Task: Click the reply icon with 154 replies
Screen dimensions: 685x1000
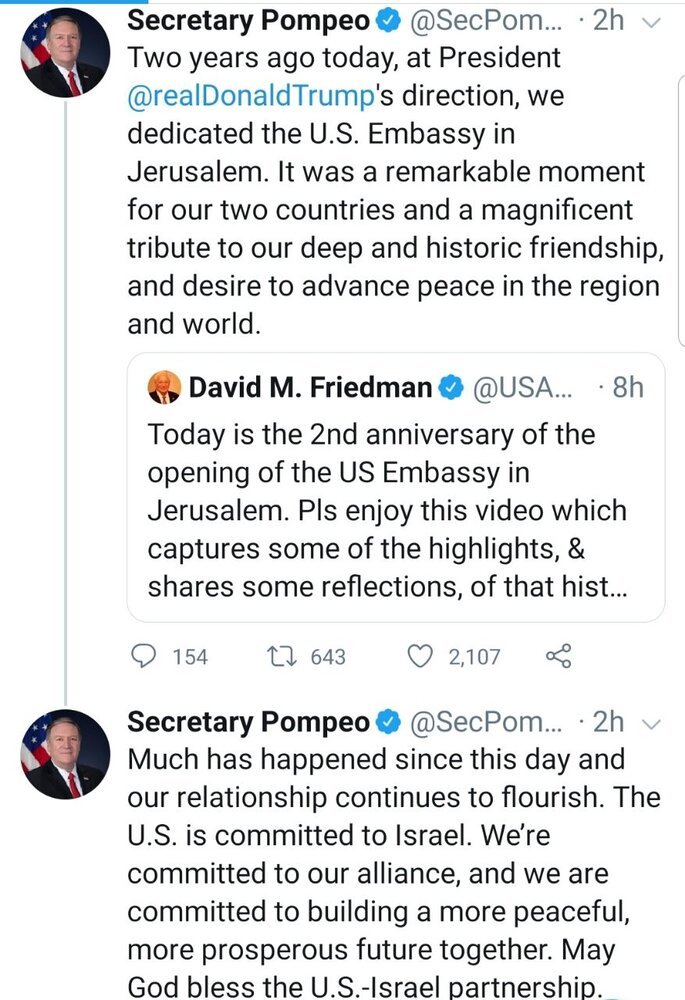Action: (x=143, y=656)
